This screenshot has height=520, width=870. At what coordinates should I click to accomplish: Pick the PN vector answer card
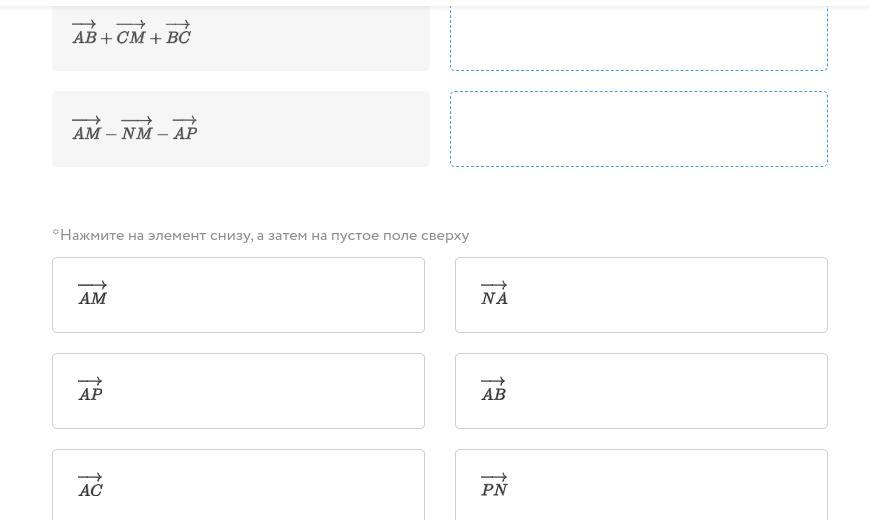[641, 485]
